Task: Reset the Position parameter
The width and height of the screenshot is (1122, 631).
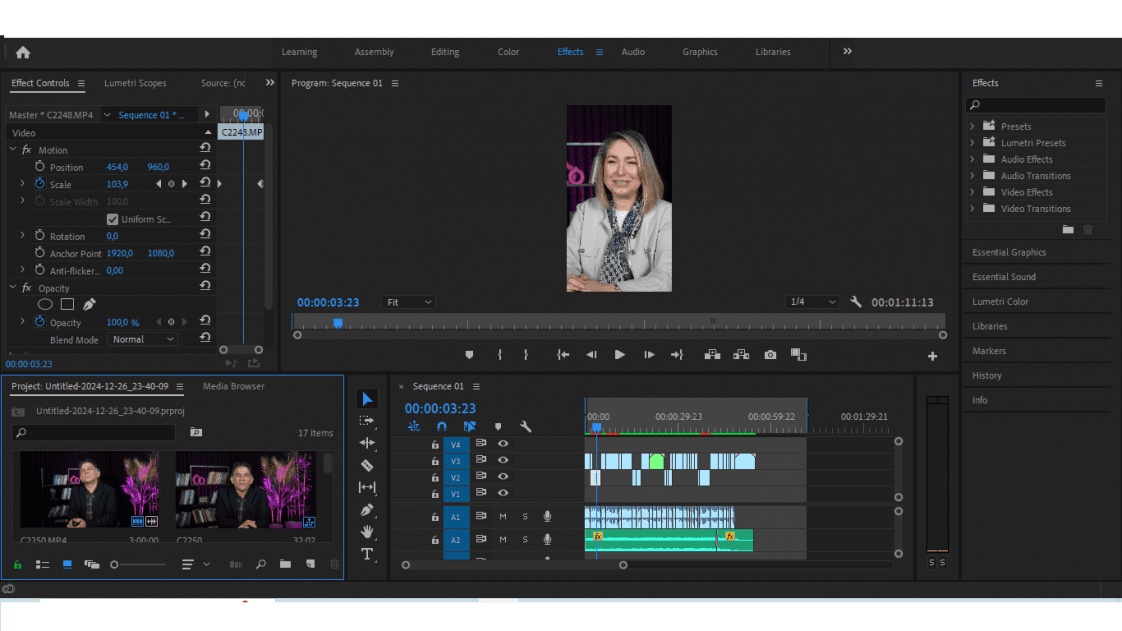Action: [205, 166]
